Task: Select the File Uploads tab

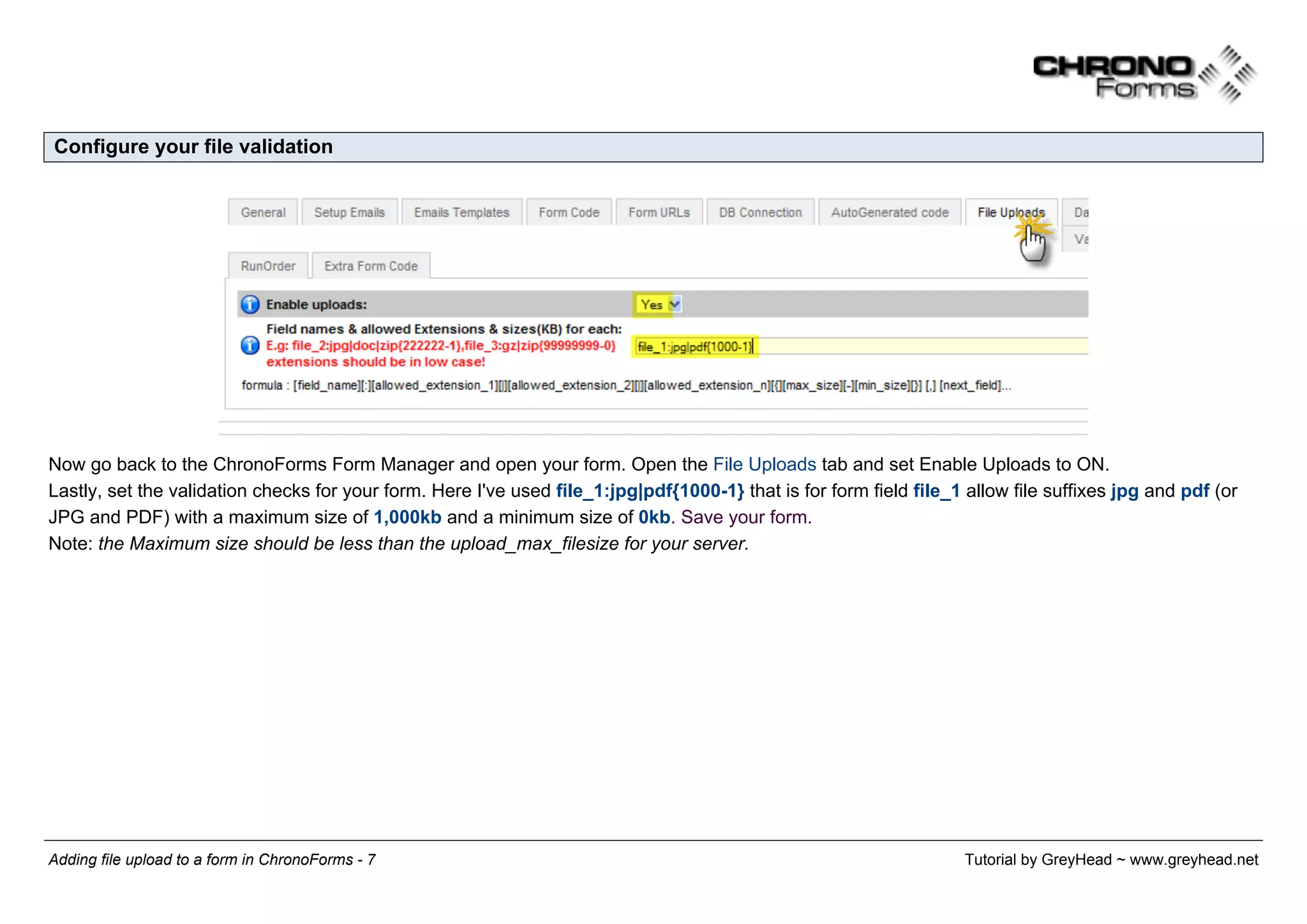Action: pos(1011,212)
